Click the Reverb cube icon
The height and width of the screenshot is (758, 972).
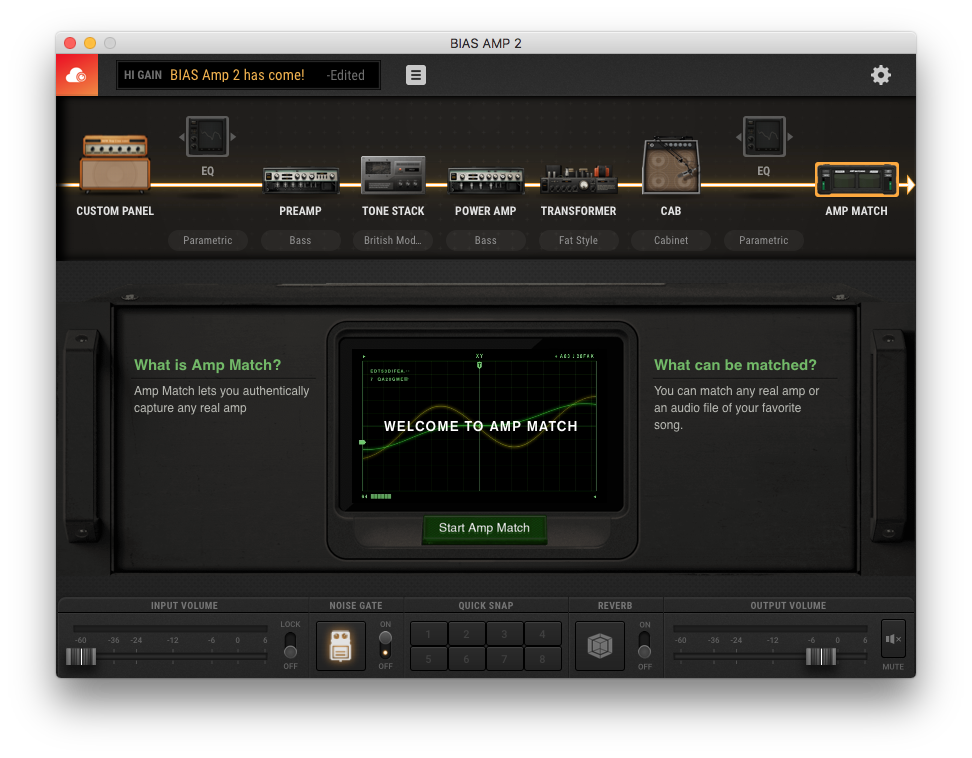click(x=599, y=646)
